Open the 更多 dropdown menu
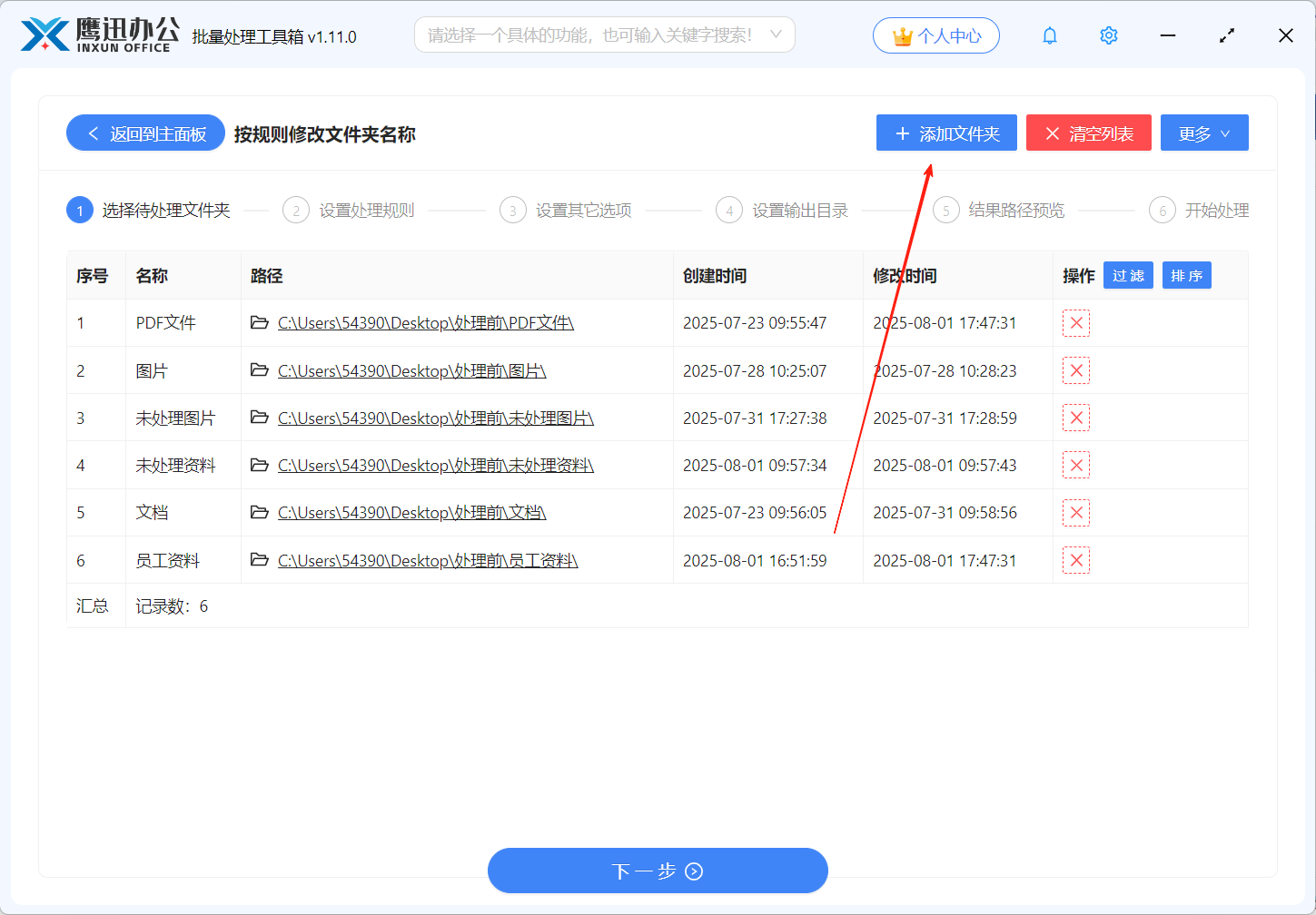This screenshot has width=1316, height=915. pyautogui.click(x=1204, y=133)
